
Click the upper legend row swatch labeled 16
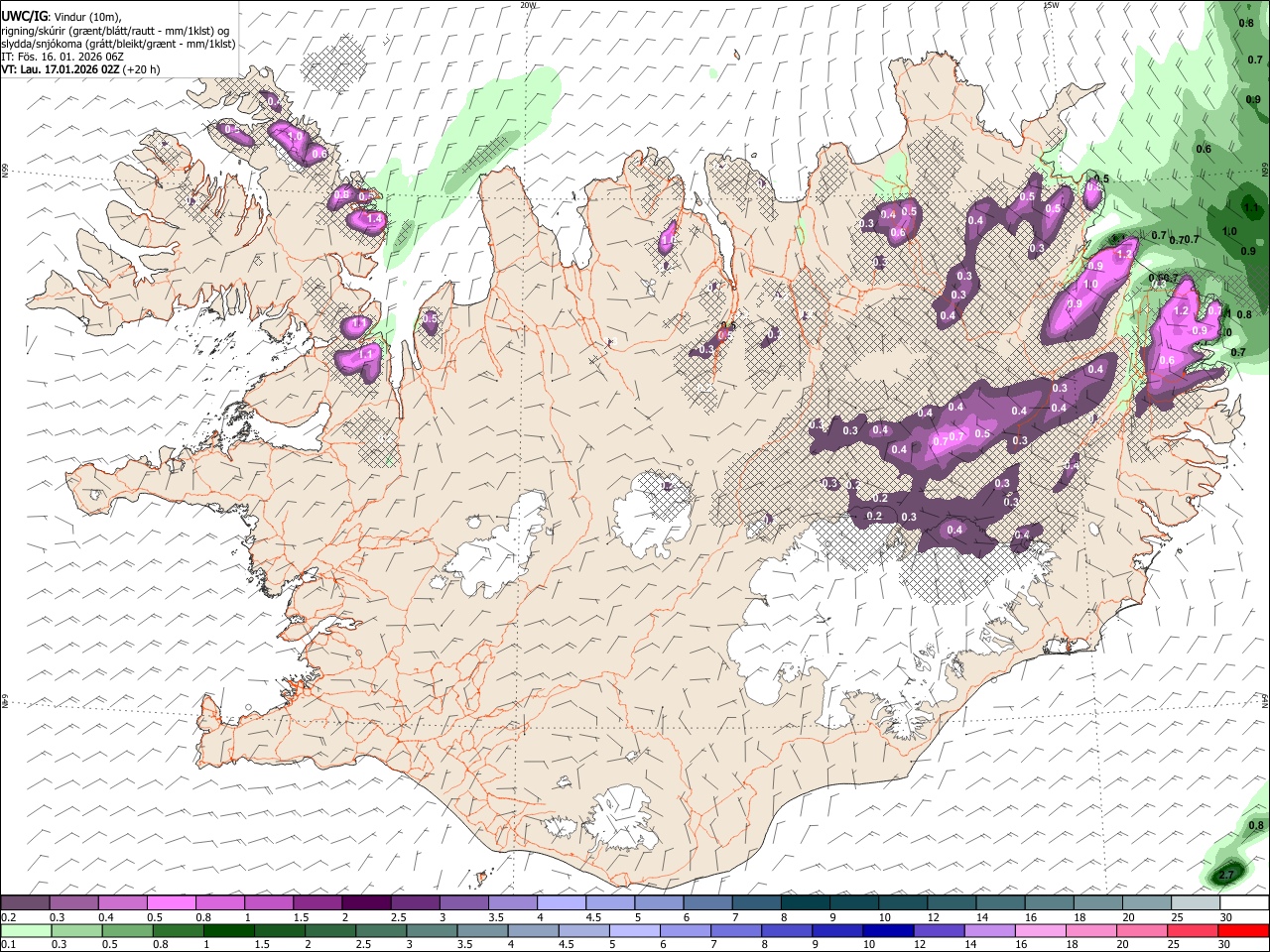tap(1048, 903)
